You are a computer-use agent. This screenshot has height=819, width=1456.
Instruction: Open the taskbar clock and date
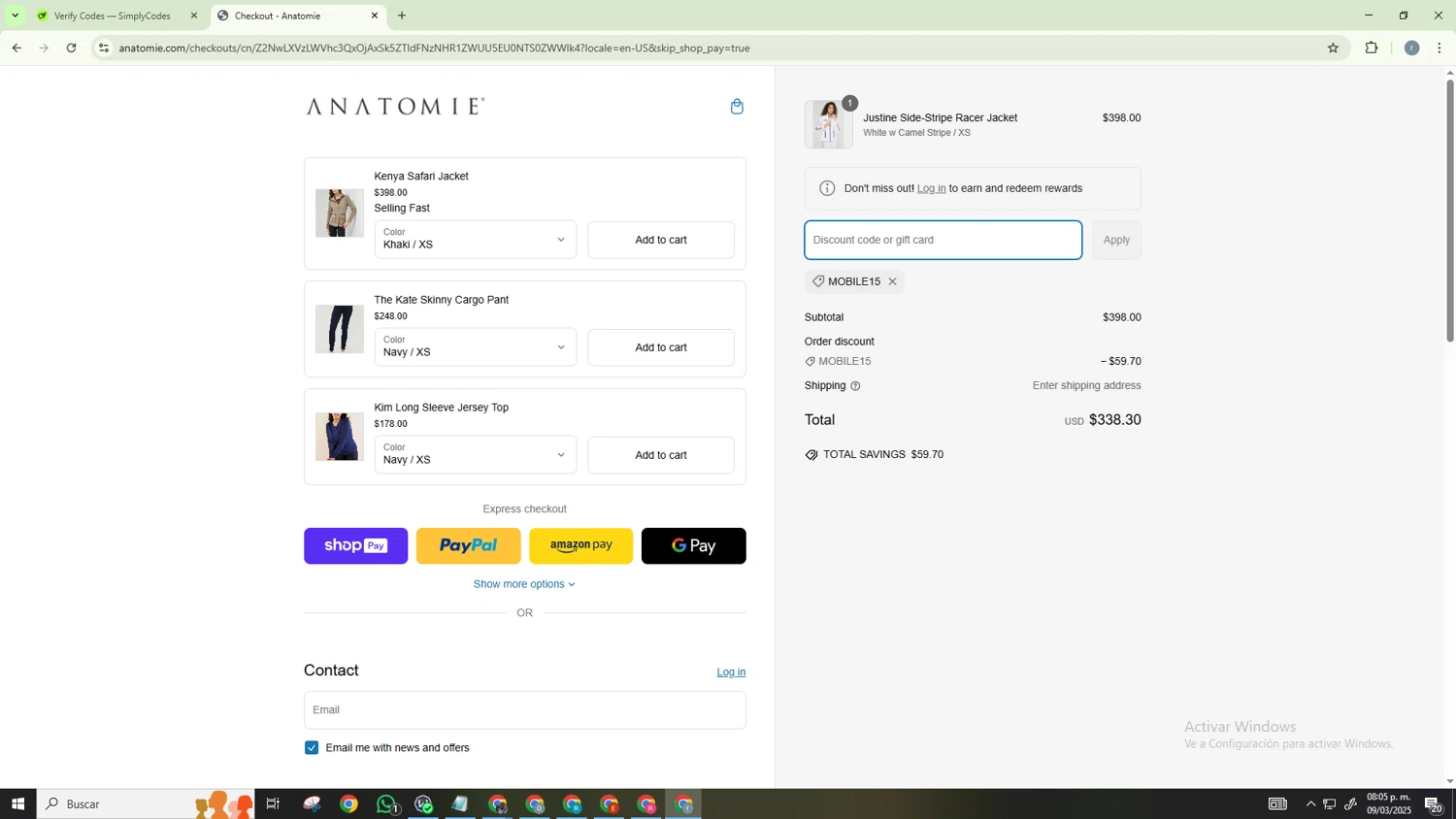click(x=1389, y=803)
